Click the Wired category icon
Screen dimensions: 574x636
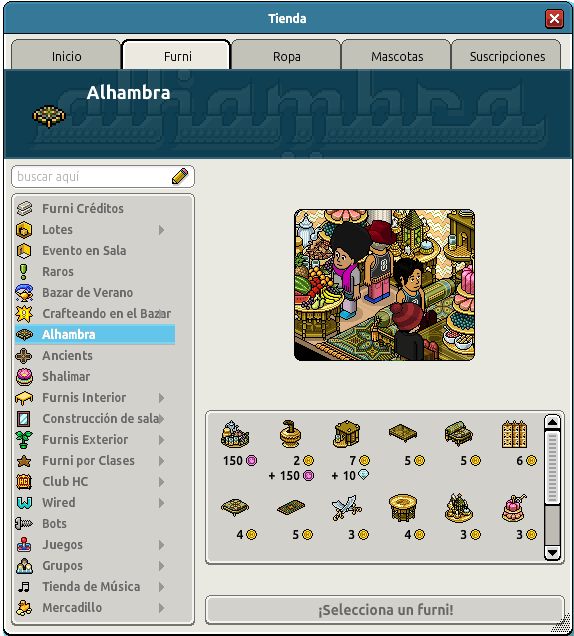coord(24,503)
